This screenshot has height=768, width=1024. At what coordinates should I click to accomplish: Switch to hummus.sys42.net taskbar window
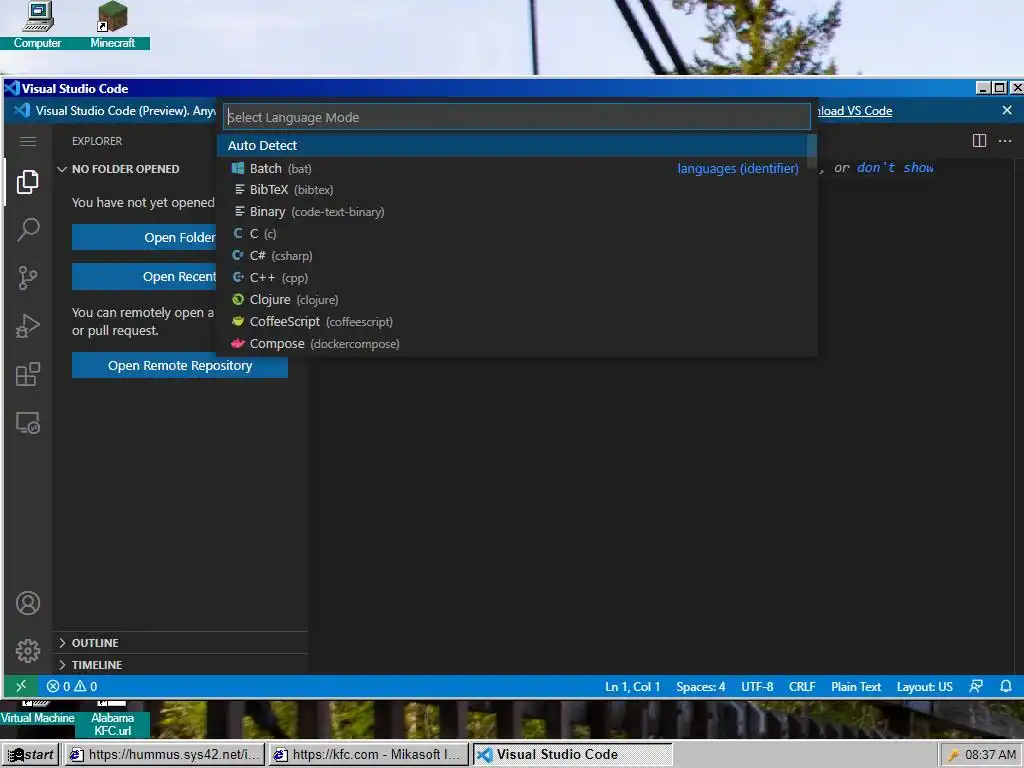164,754
